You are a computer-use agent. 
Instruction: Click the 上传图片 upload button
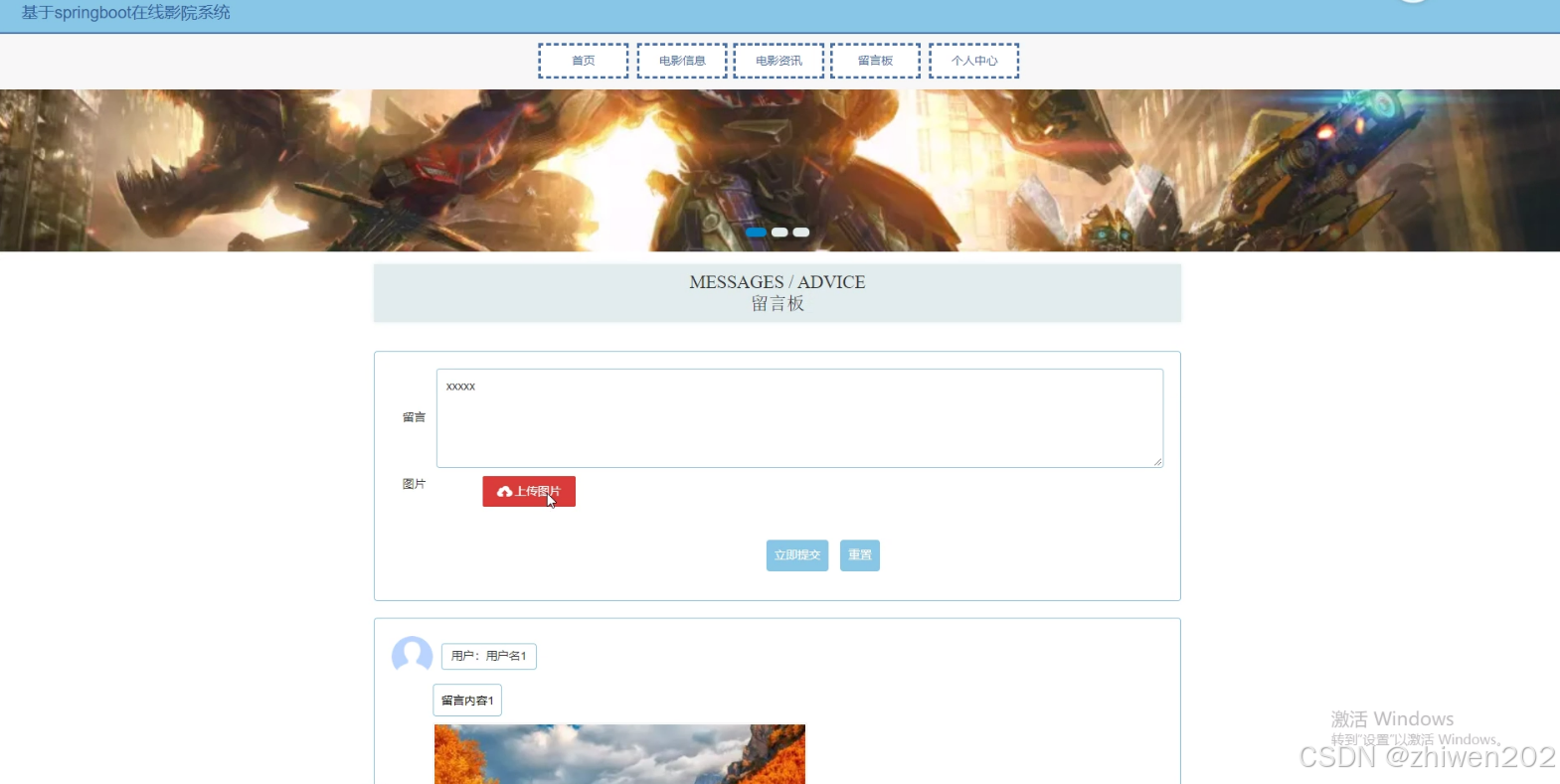(x=529, y=491)
